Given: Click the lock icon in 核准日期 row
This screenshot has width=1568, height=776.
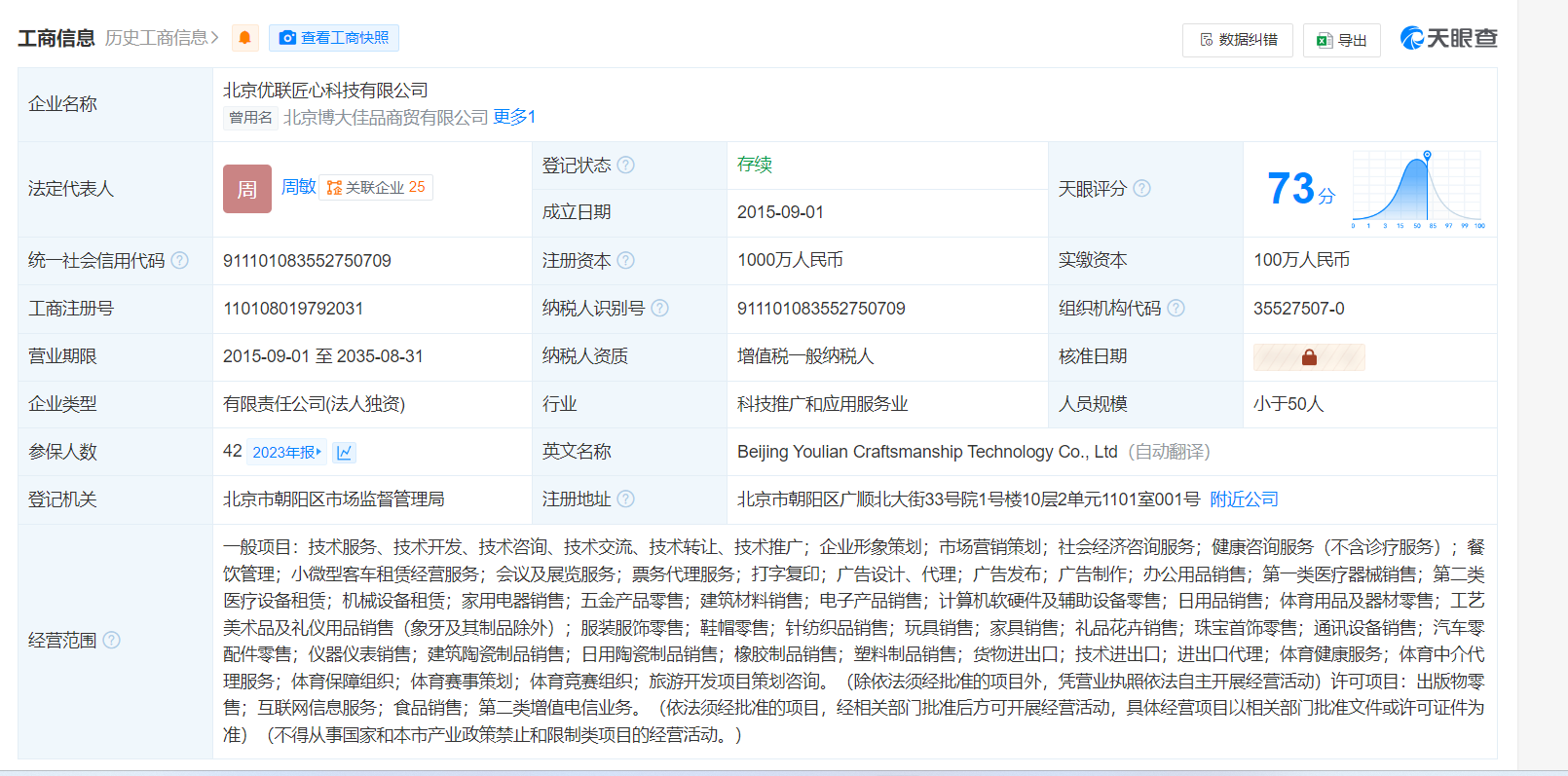Looking at the screenshot, I should coord(1309,357).
